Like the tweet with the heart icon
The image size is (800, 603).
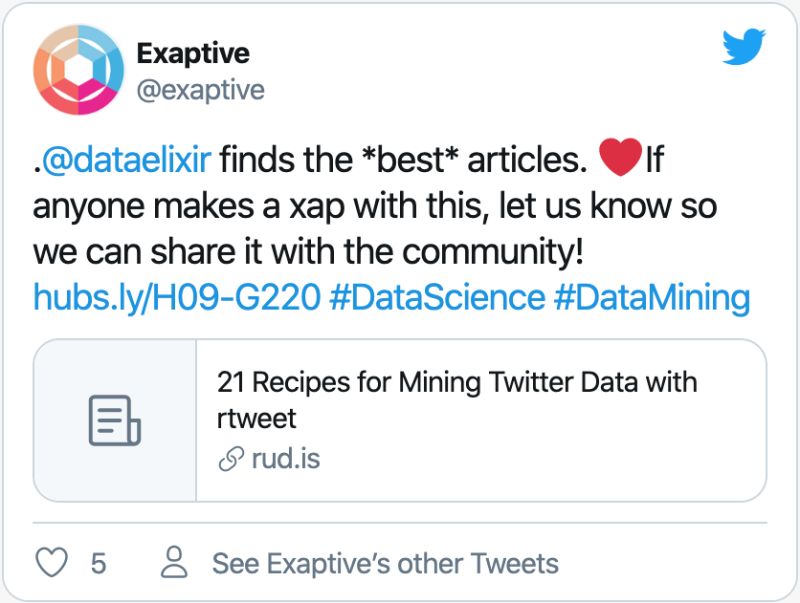click(x=51, y=563)
